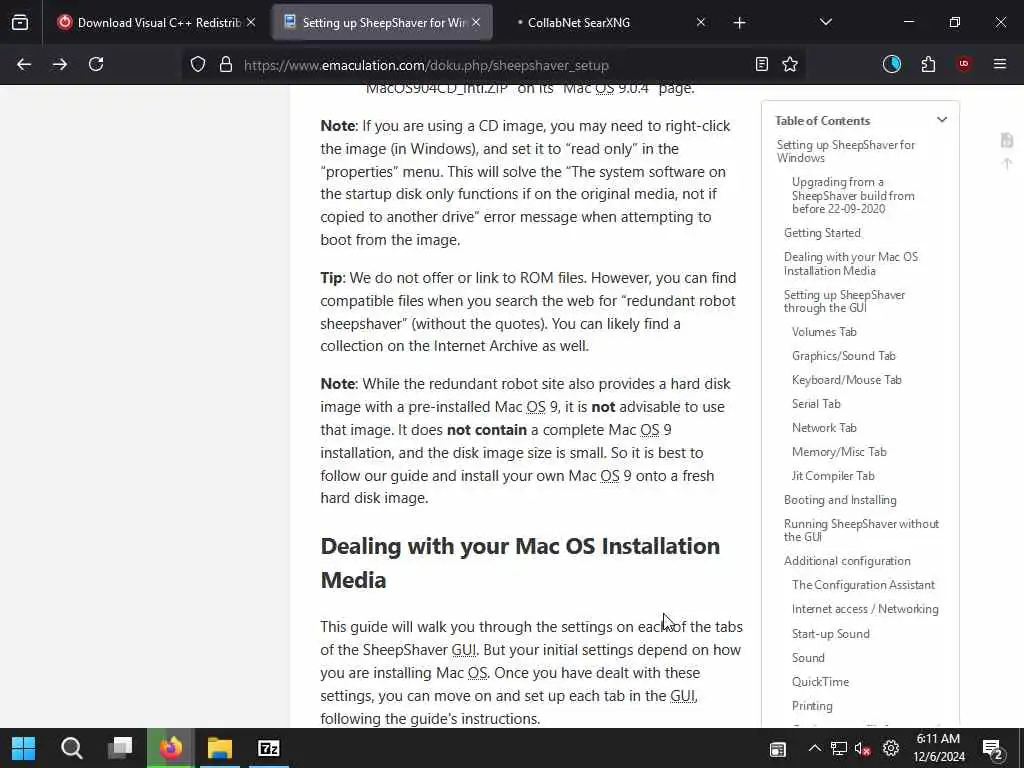
Task: Click the show page source icon
Action: tap(1006, 140)
